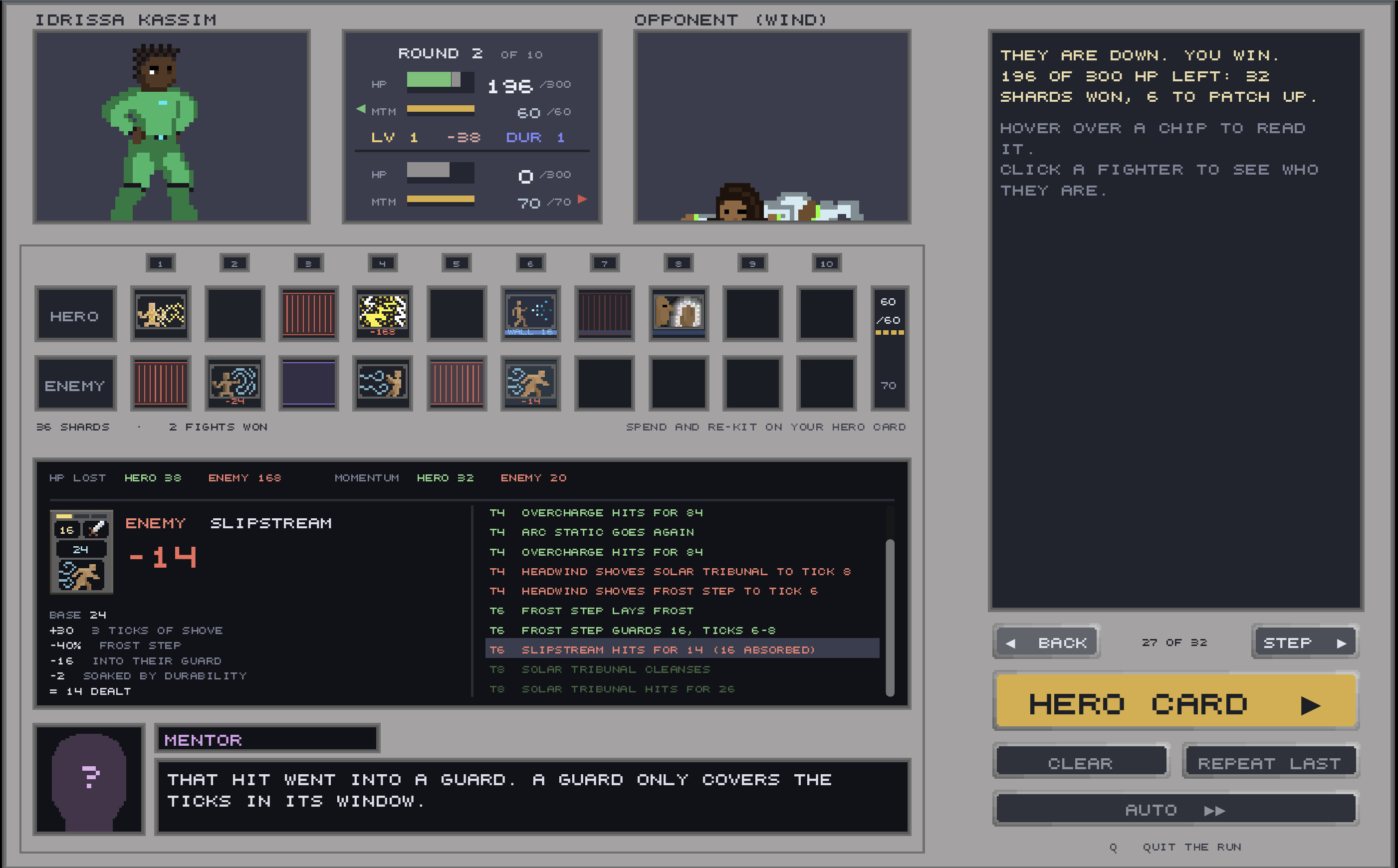Image resolution: width=1398 pixels, height=868 pixels.
Task: Select the hero chip in tick slot 1
Action: point(161,313)
